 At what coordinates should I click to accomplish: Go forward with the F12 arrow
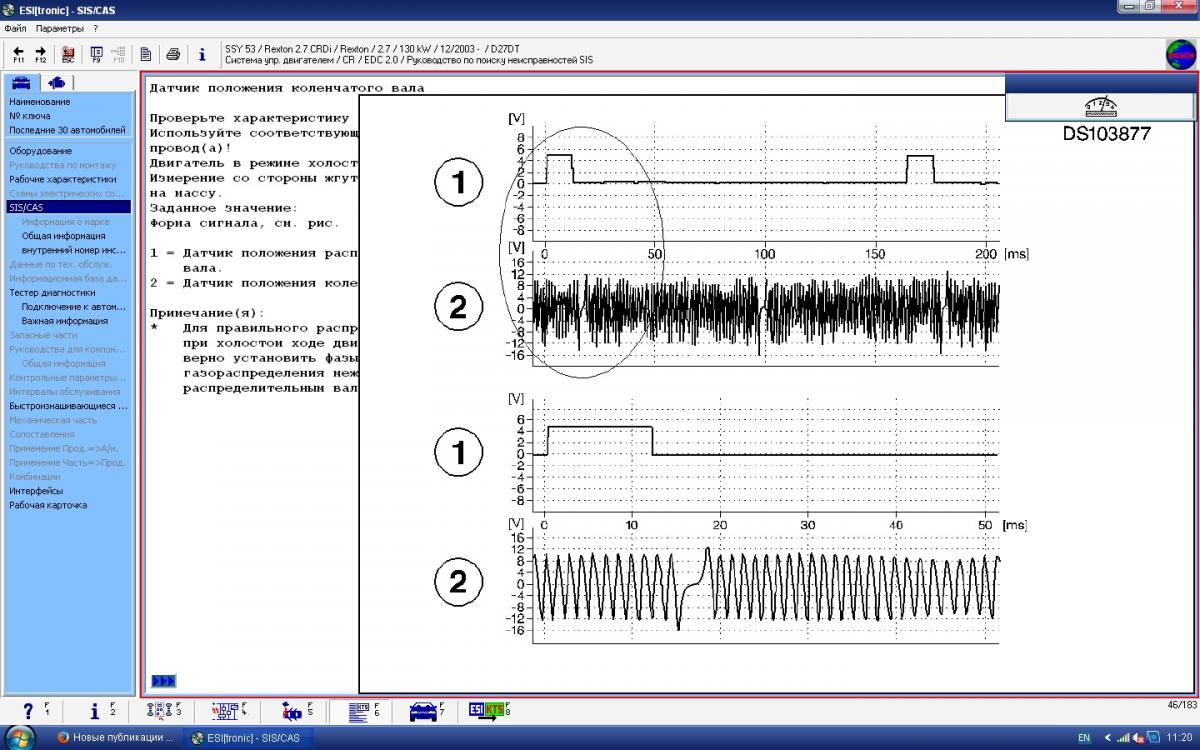pos(41,54)
